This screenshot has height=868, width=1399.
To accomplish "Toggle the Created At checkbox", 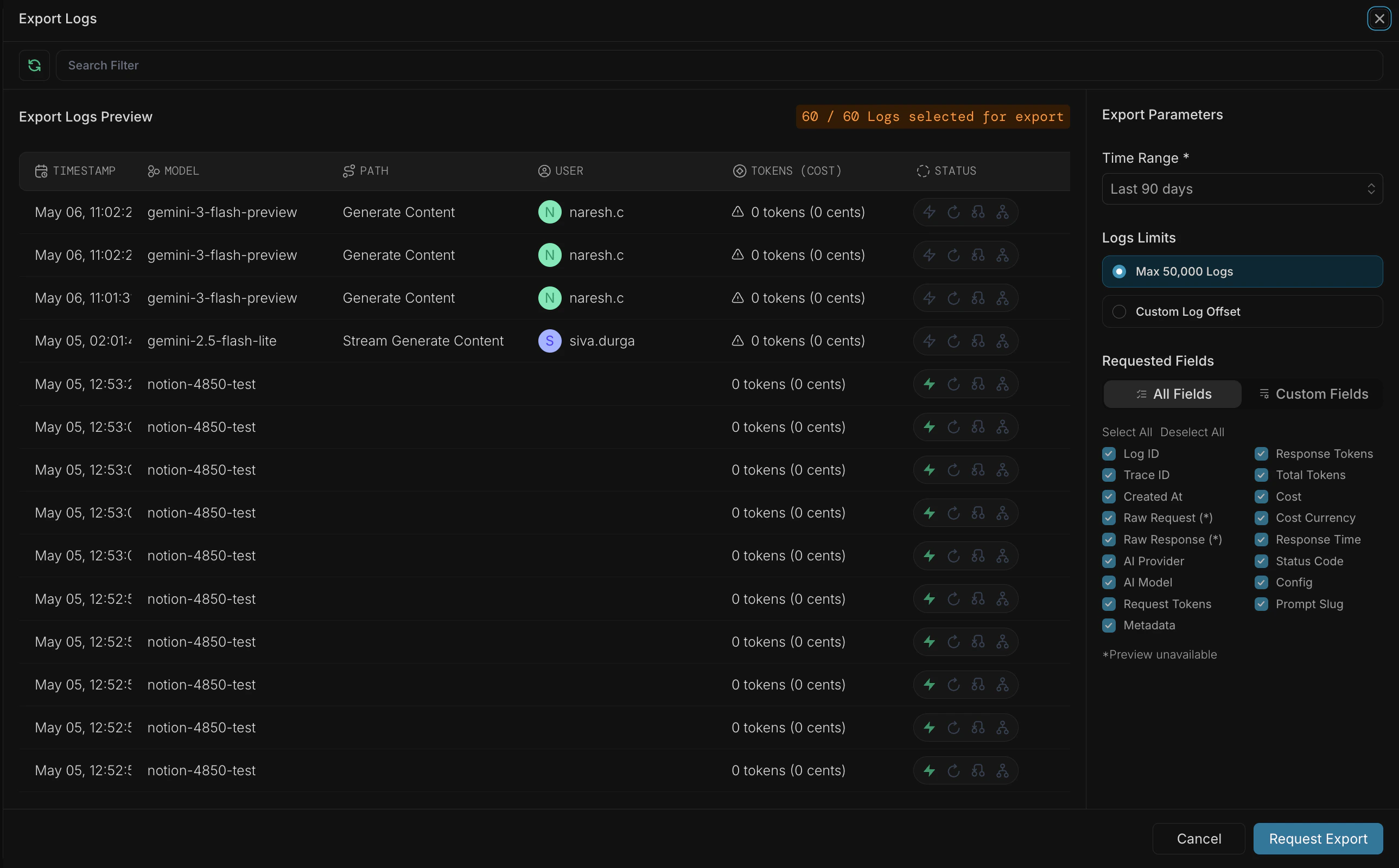I will pyautogui.click(x=1109, y=496).
